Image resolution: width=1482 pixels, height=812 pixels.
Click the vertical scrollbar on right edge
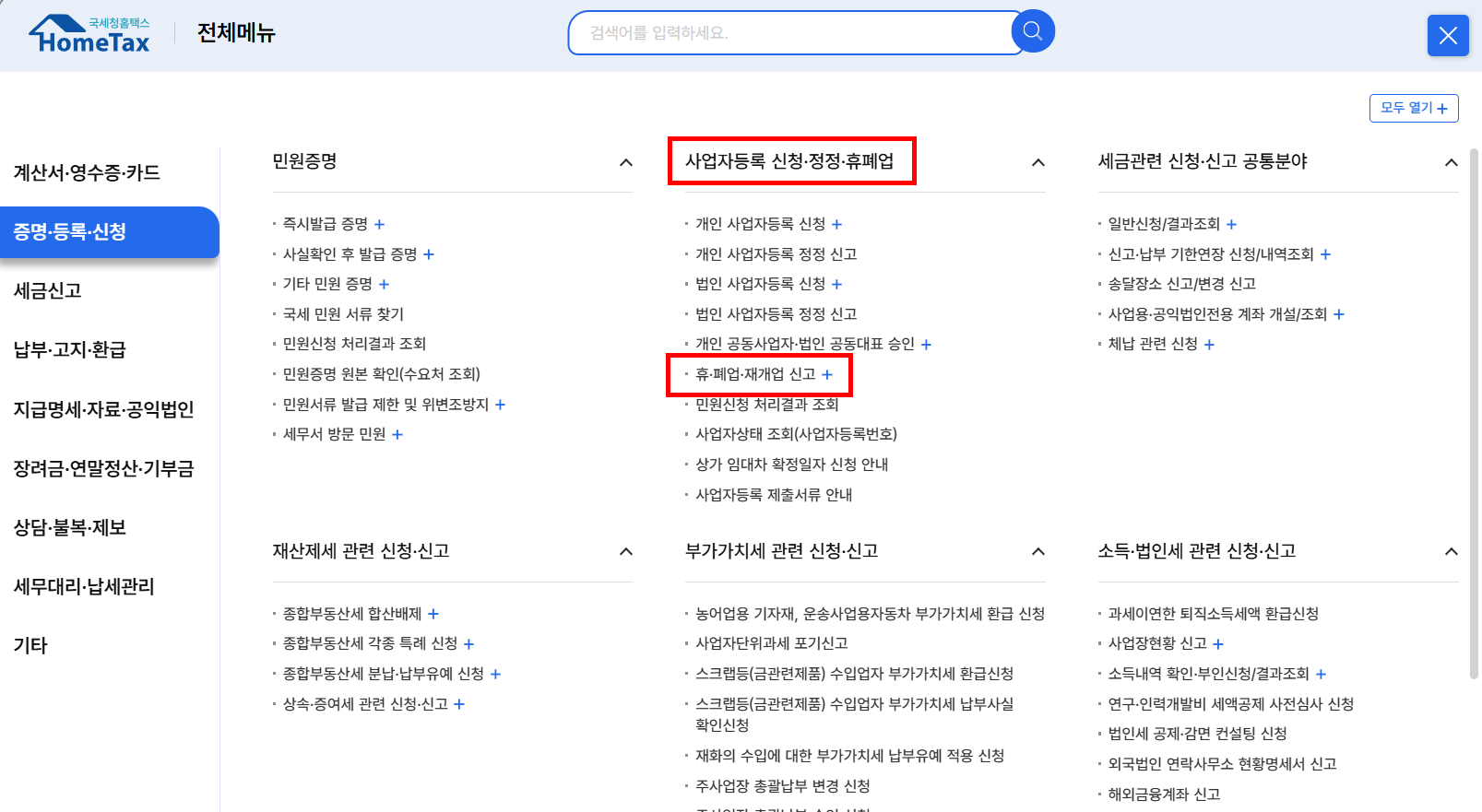click(x=1474, y=414)
